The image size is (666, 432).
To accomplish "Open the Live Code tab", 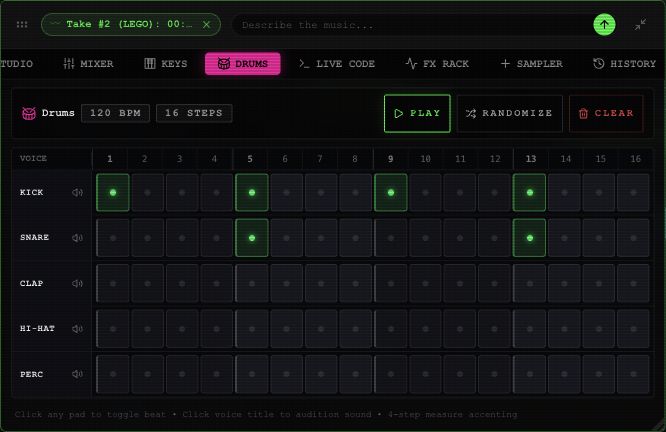I will pyautogui.click(x=337, y=64).
